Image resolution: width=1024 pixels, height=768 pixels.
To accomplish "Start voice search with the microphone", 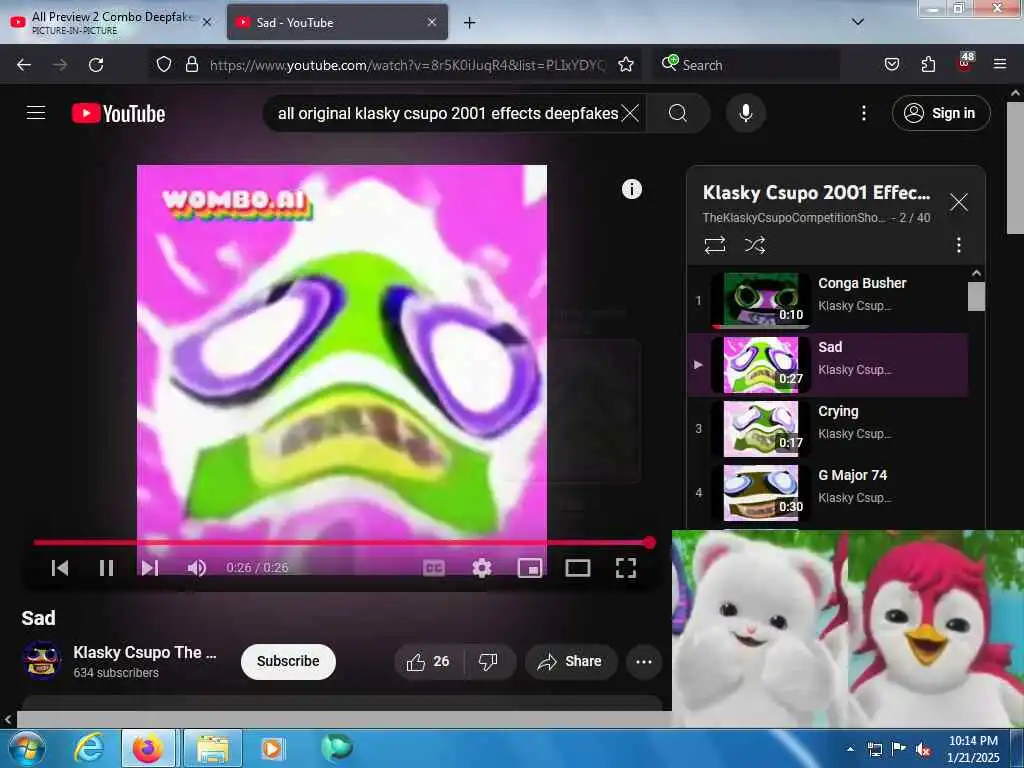I will (745, 114).
